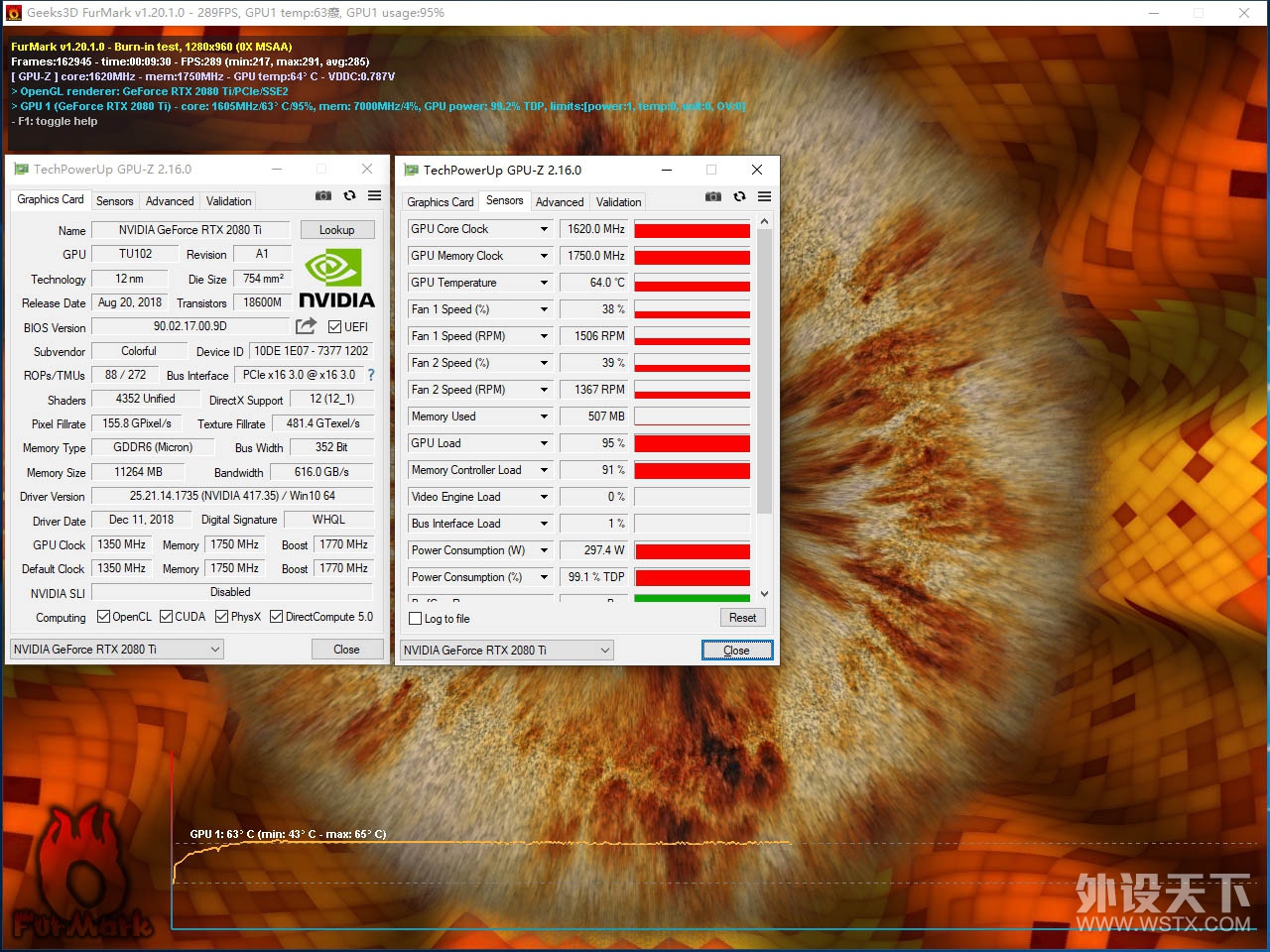Open the Fan 2 Speed (RPM) dropdown
Viewport: 1270px width, 952px height.
(x=544, y=390)
